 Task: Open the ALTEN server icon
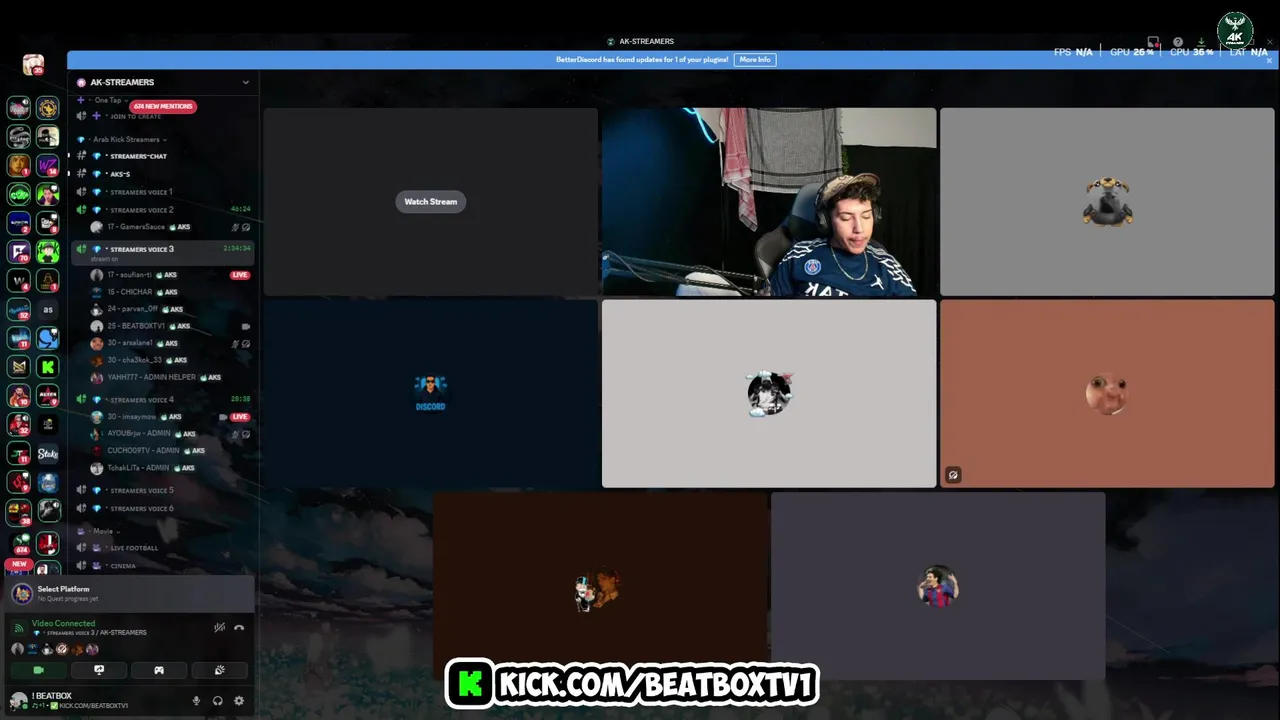pos(48,396)
